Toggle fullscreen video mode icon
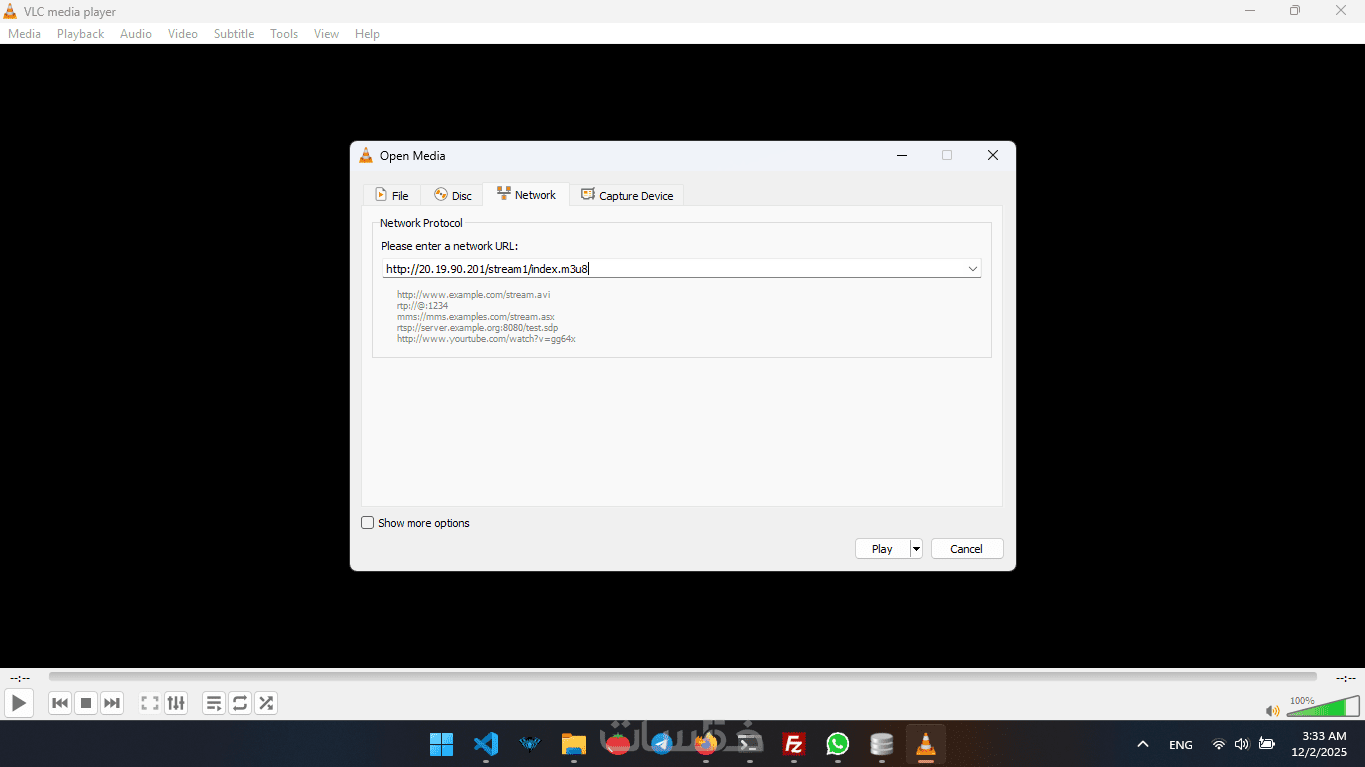 pos(150,703)
